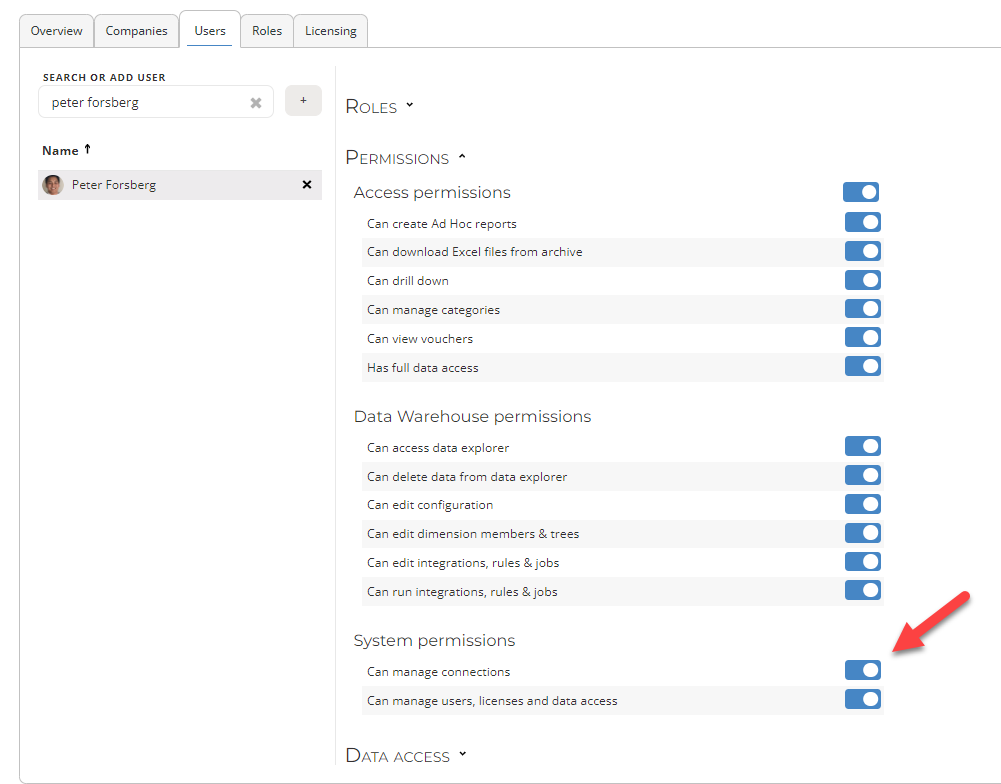The width and height of the screenshot is (1001, 784).
Task: Go to the Overview tab
Action: click(x=57, y=31)
